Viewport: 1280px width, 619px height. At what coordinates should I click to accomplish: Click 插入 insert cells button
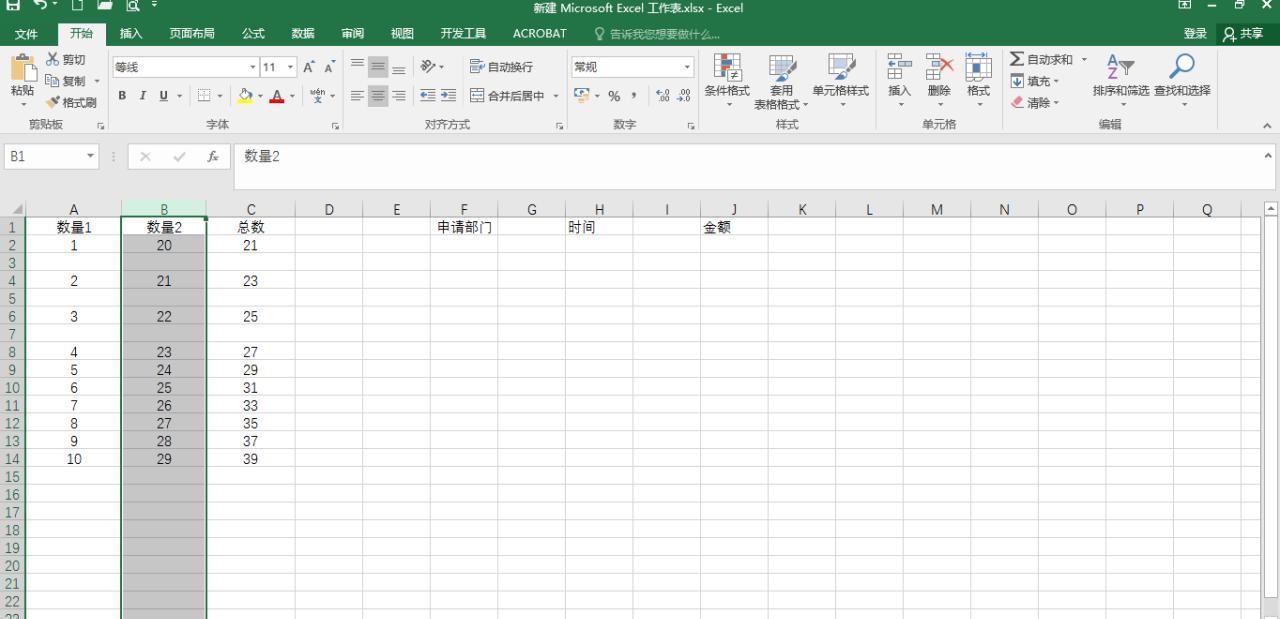pos(900,78)
